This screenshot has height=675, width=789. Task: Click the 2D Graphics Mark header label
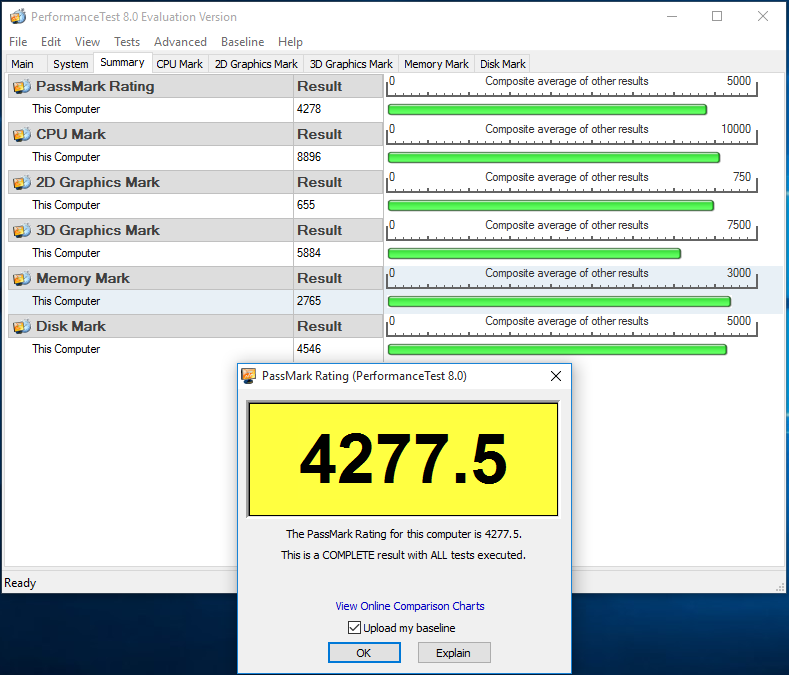98,182
